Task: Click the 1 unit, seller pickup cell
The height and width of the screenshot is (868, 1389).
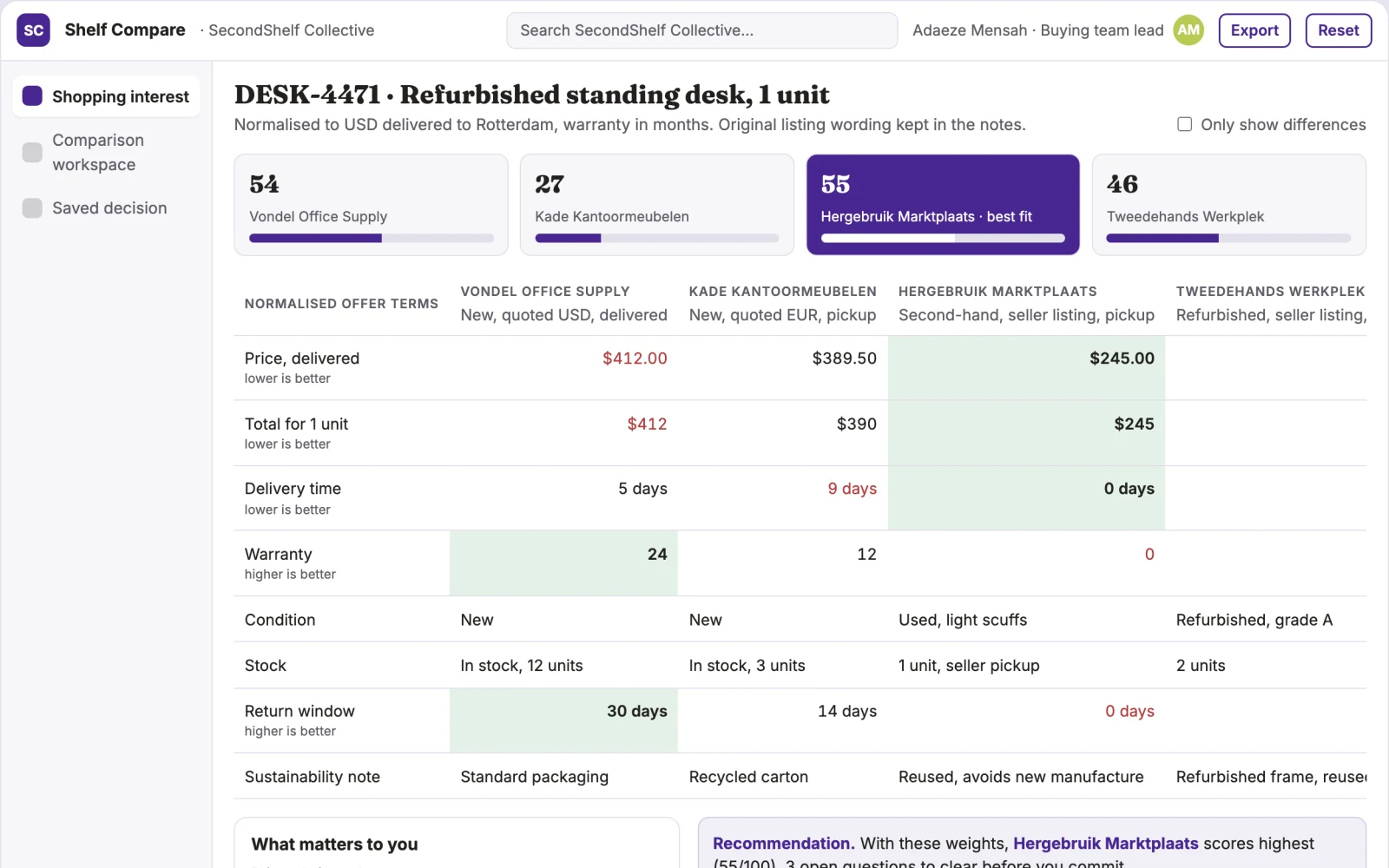Action: tap(1026, 666)
